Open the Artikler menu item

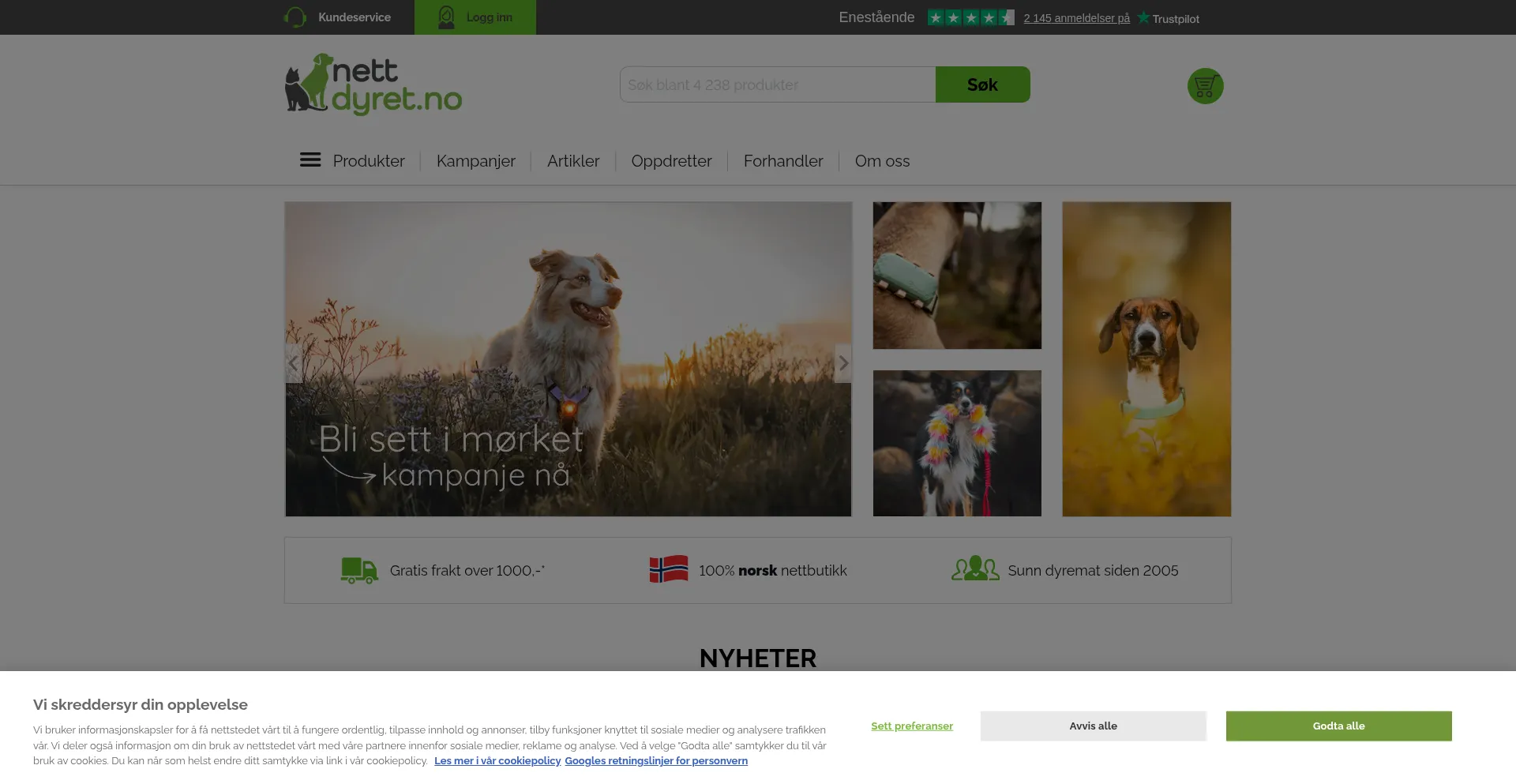pos(572,161)
